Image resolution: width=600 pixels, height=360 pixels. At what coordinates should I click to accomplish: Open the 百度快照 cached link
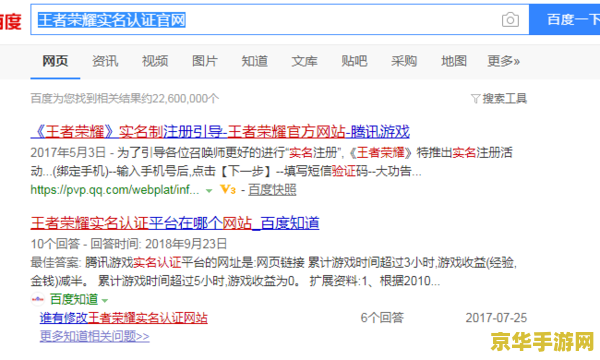click(272, 190)
